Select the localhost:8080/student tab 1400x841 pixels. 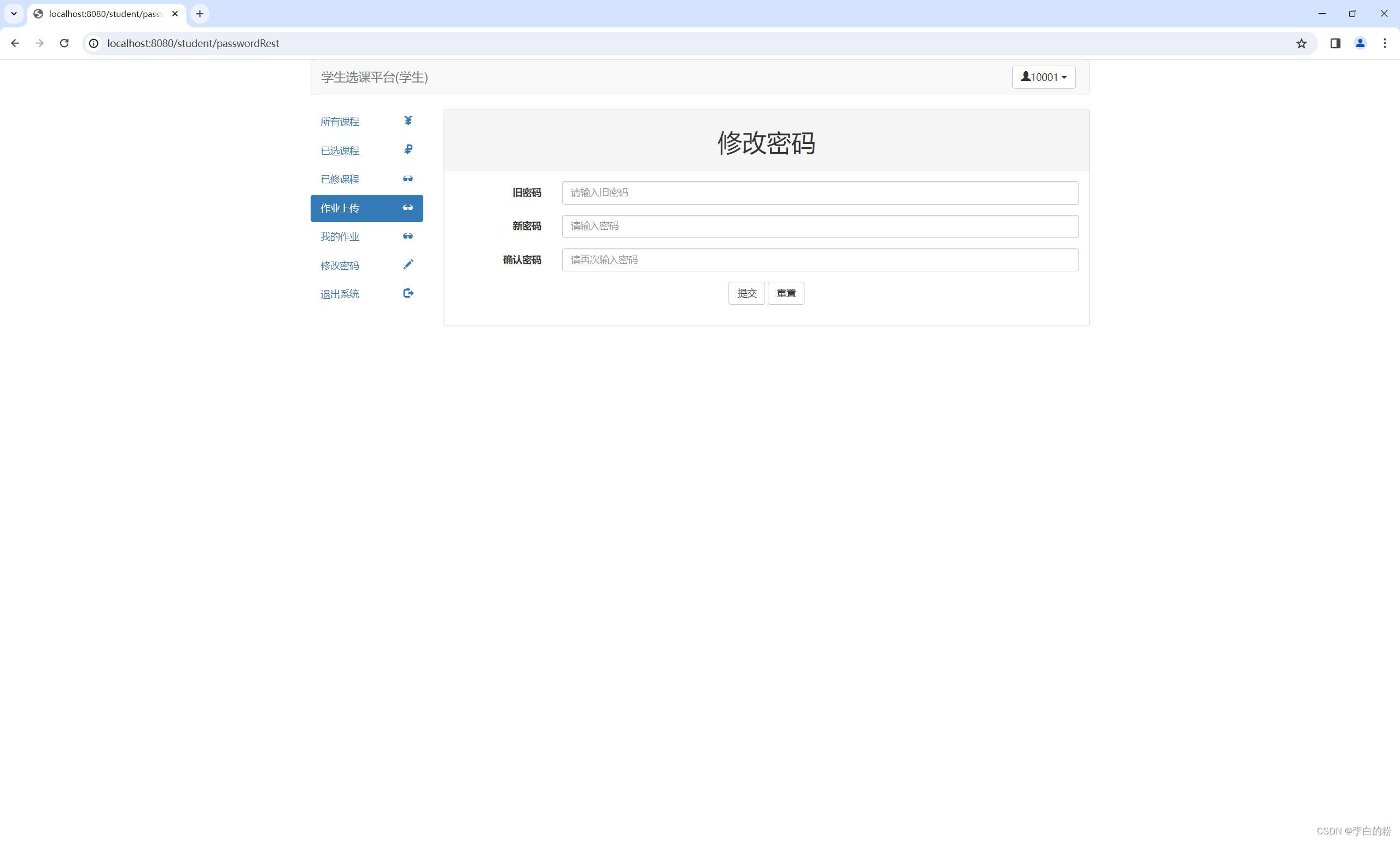click(107, 14)
